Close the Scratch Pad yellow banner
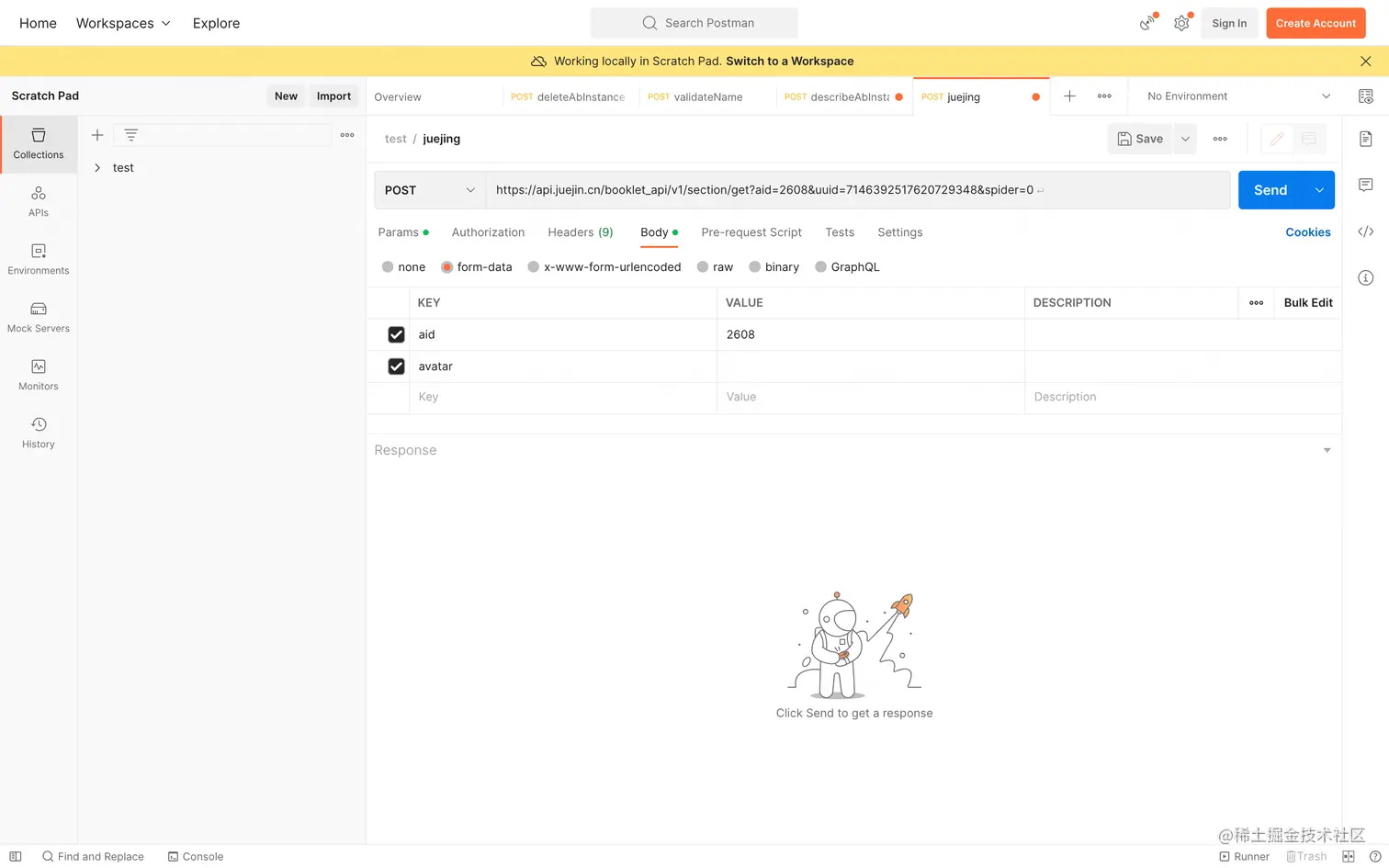This screenshot has height=868, width=1389. 1366,62
